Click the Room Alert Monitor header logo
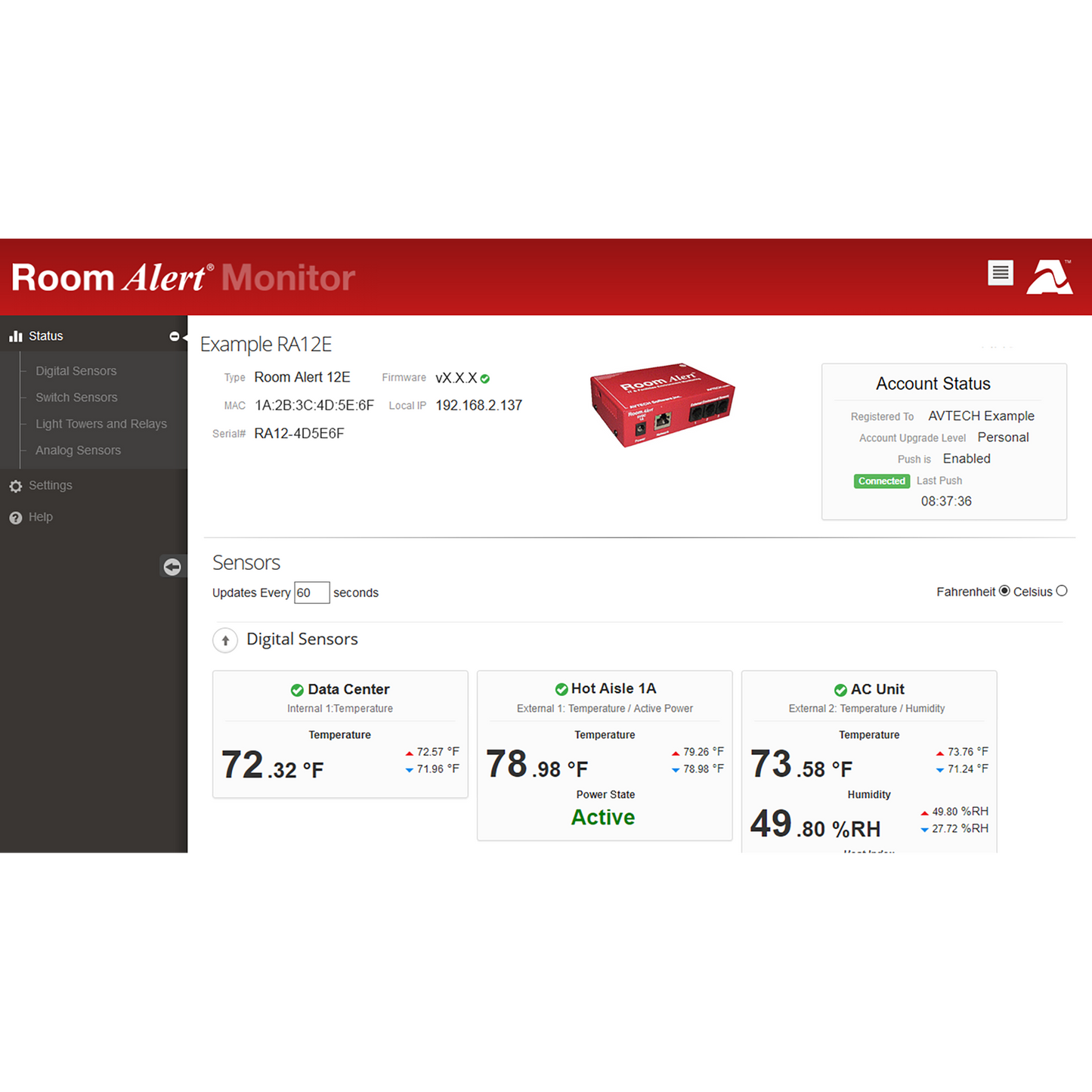This screenshot has width=1092, height=1092. click(x=183, y=277)
